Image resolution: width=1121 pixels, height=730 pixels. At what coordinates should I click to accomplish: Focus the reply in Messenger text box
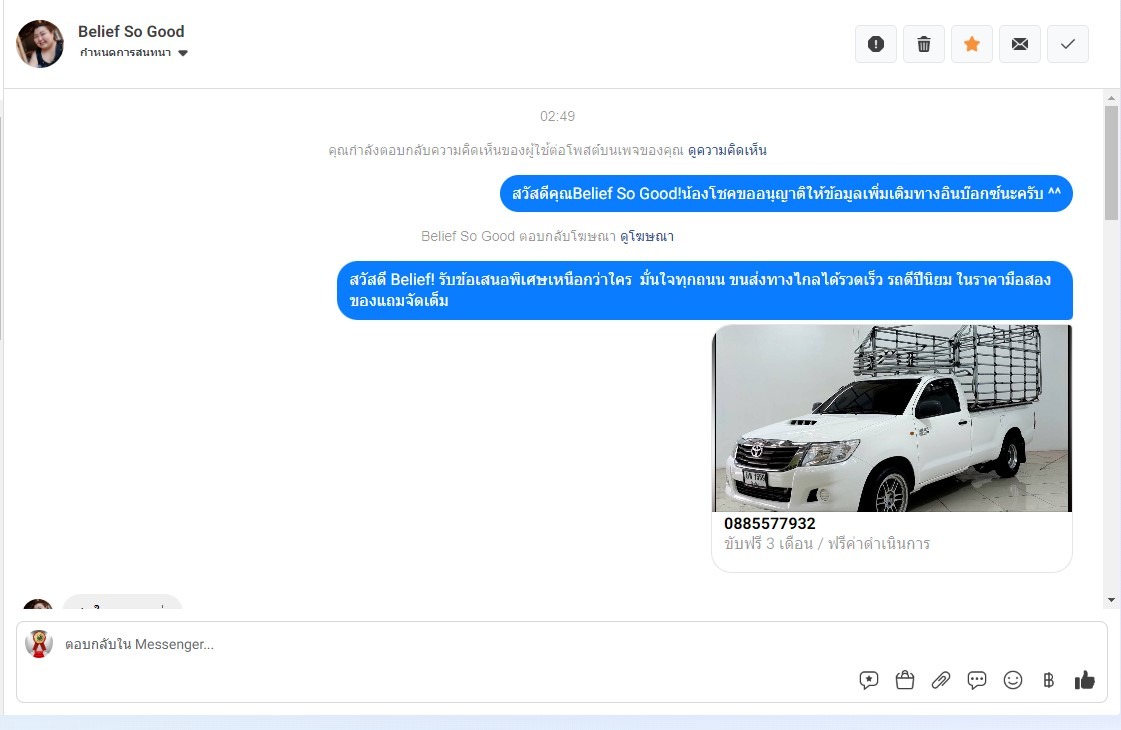click(450, 645)
